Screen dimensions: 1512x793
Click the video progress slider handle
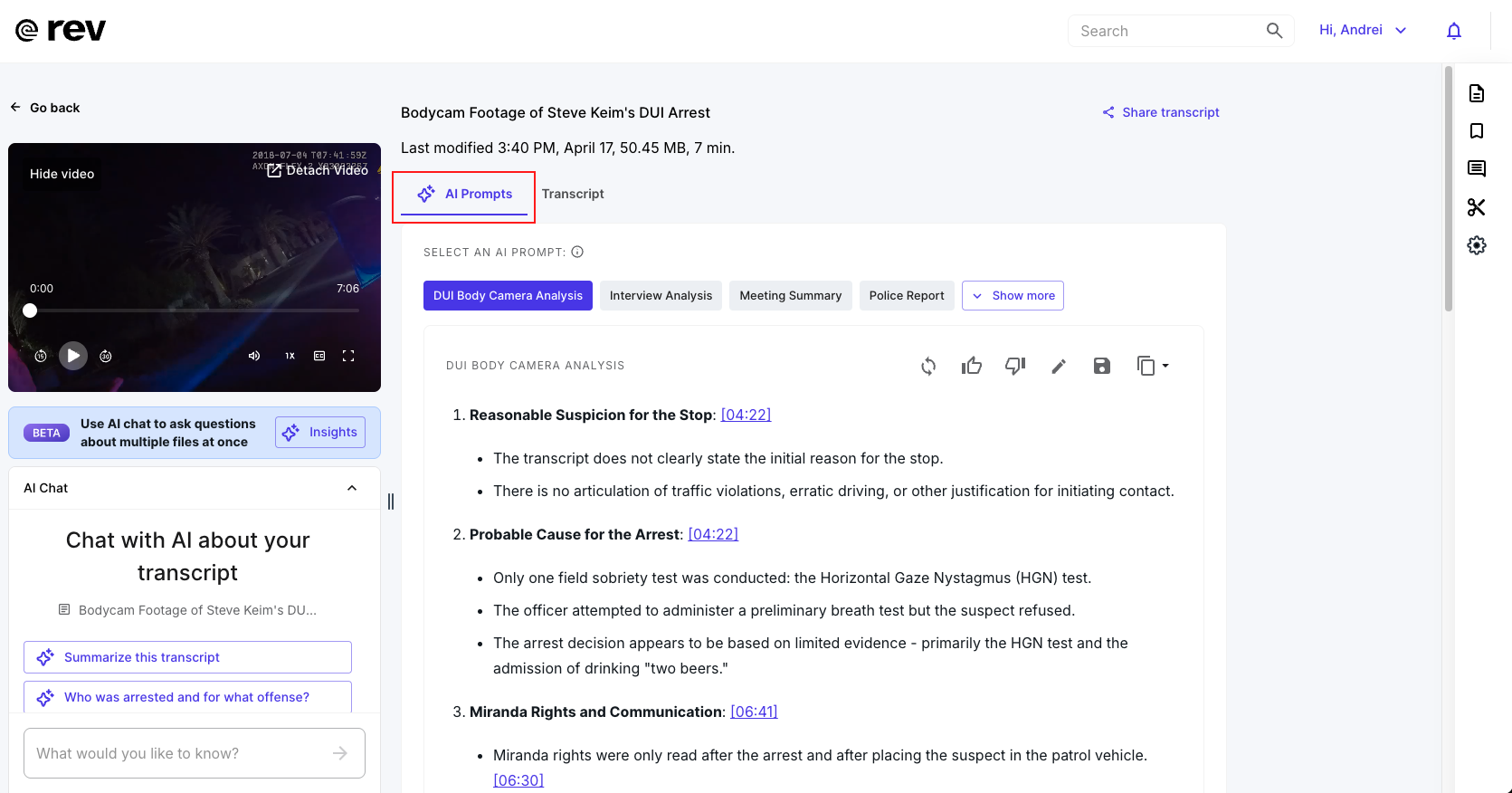pyautogui.click(x=30, y=311)
